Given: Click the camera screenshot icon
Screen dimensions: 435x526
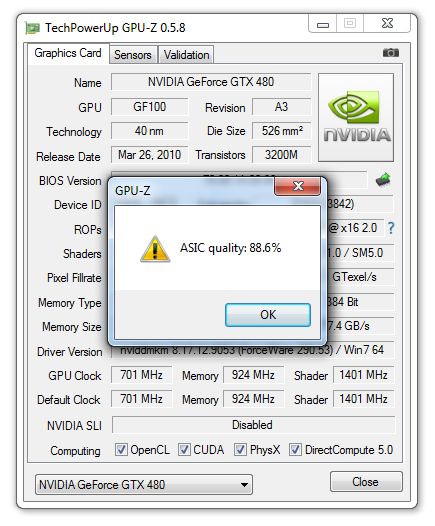Looking at the screenshot, I should [391, 53].
